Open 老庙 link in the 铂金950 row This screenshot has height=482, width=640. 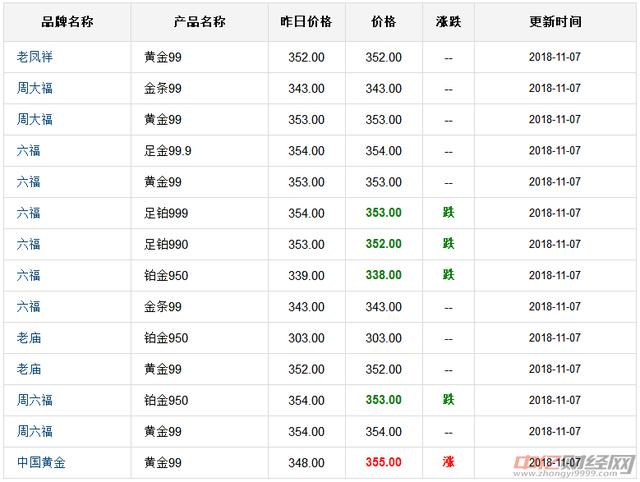click(x=29, y=338)
